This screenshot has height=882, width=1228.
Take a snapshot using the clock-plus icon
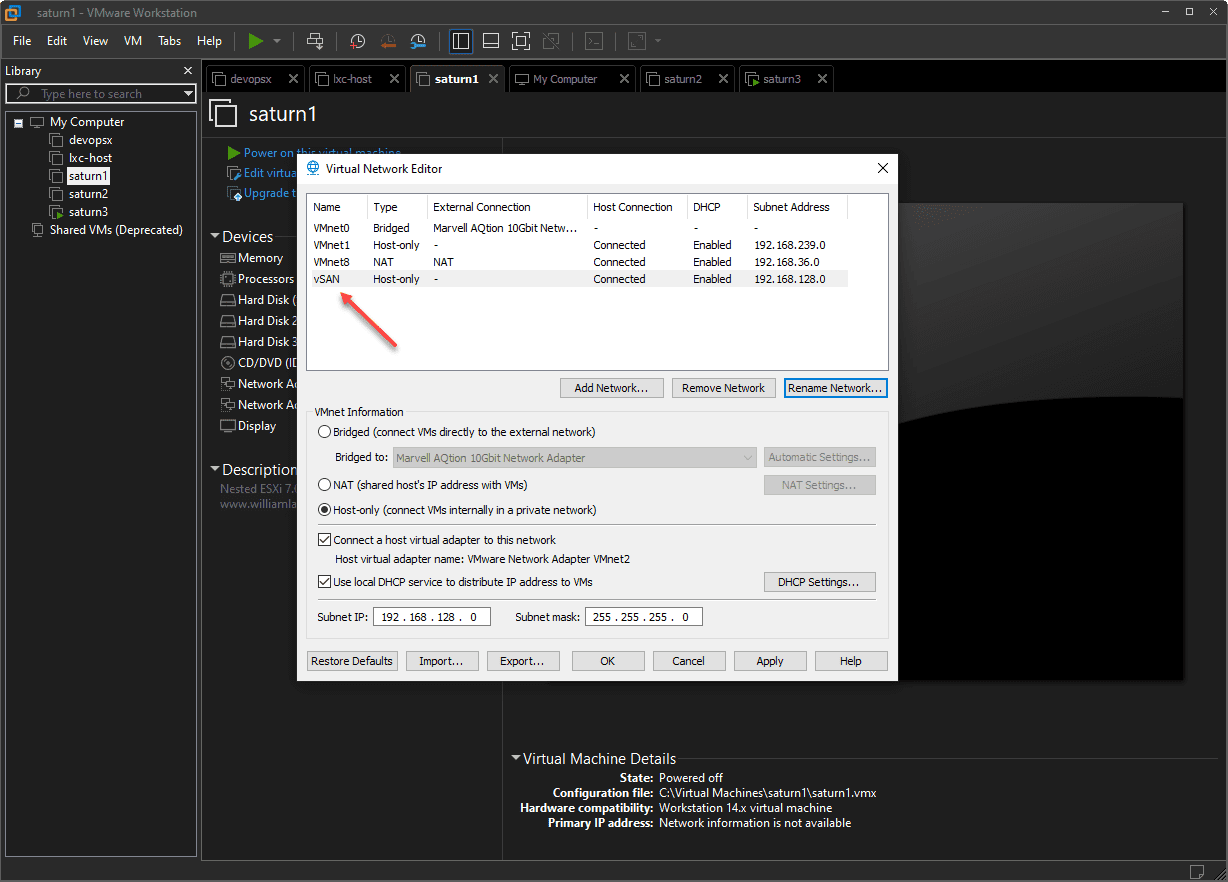pos(357,41)
